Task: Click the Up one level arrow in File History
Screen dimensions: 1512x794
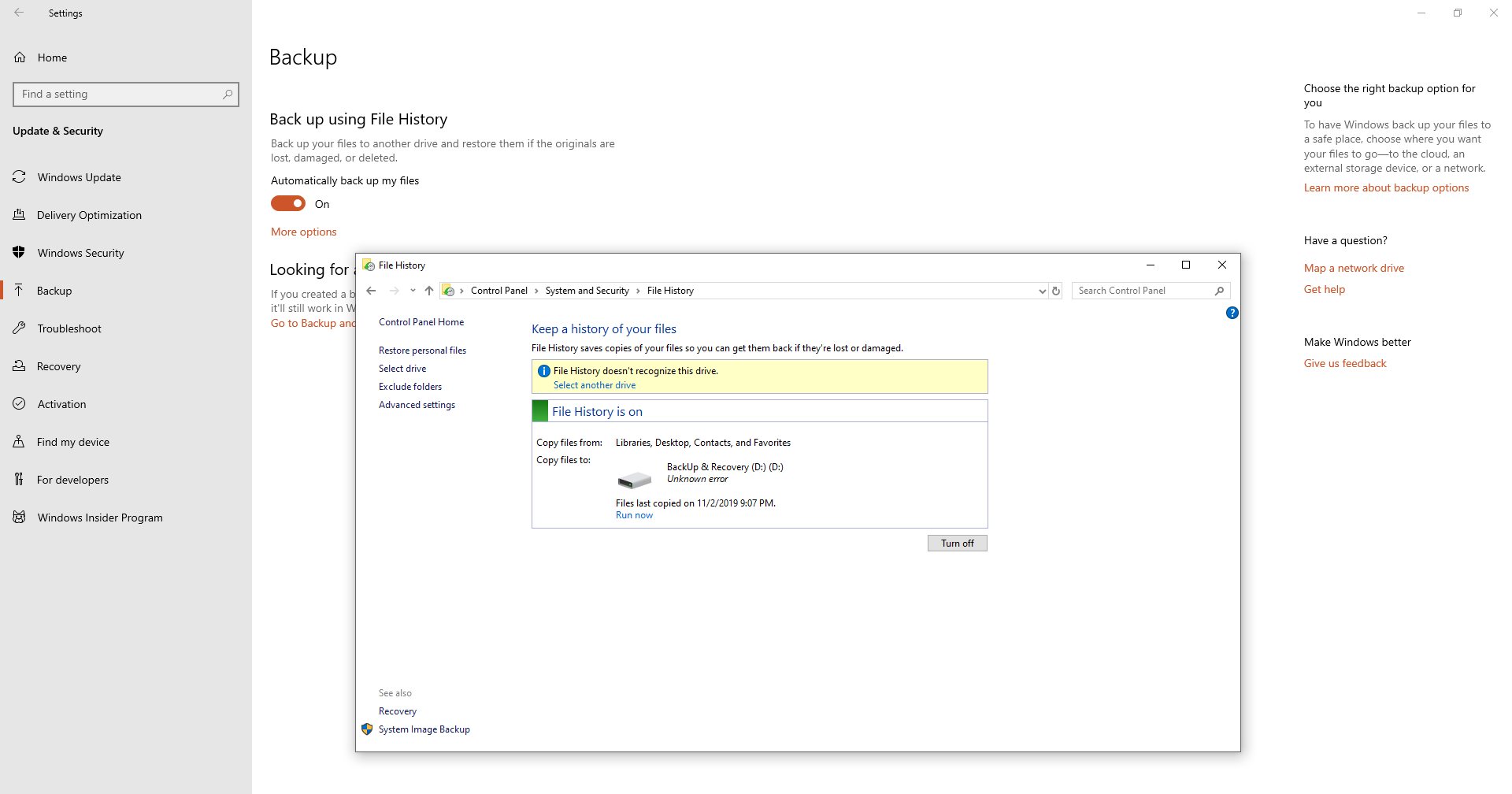Action: tap(429, 291)
